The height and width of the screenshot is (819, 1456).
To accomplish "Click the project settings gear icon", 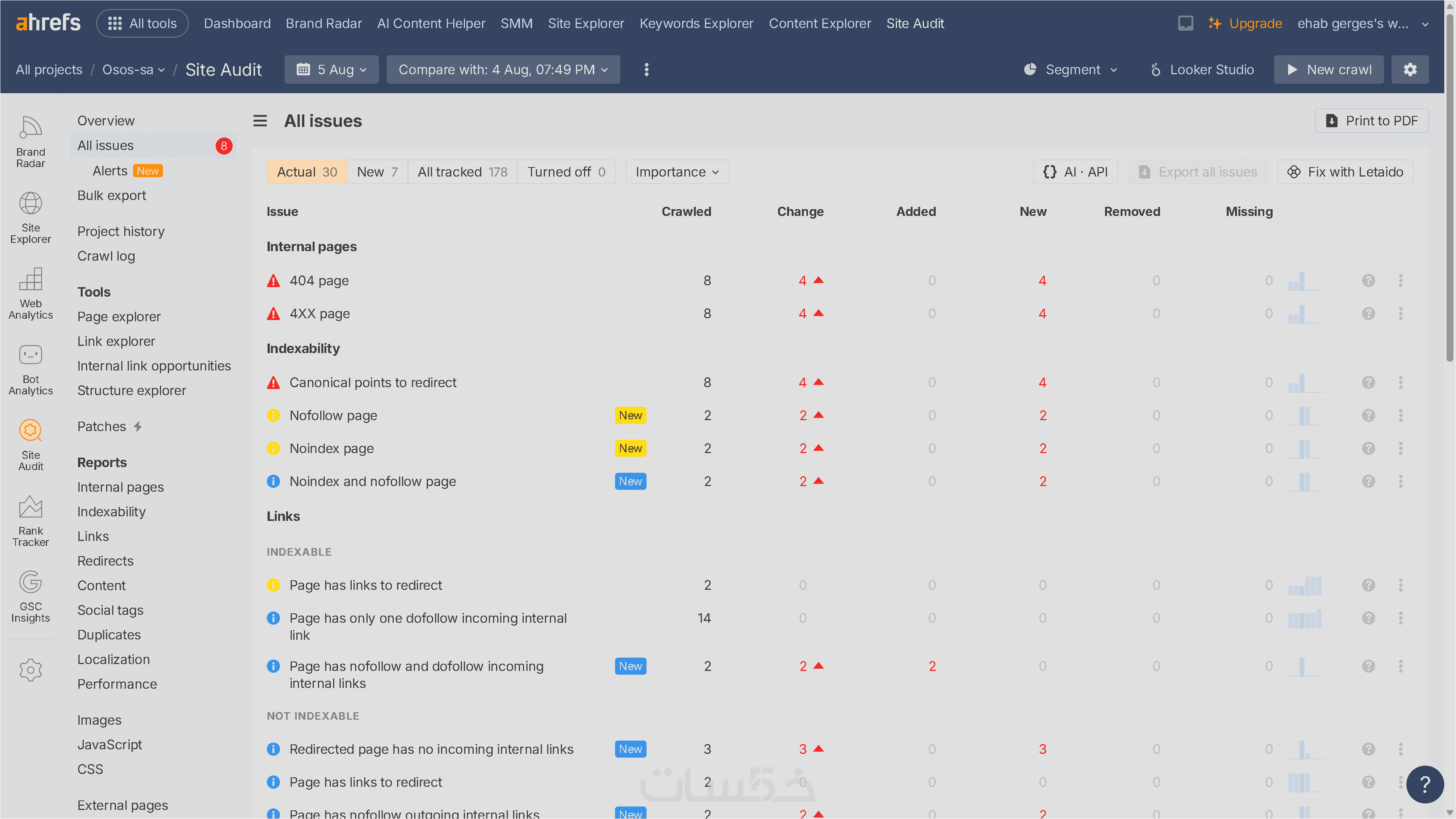I will pos(1410,69).
